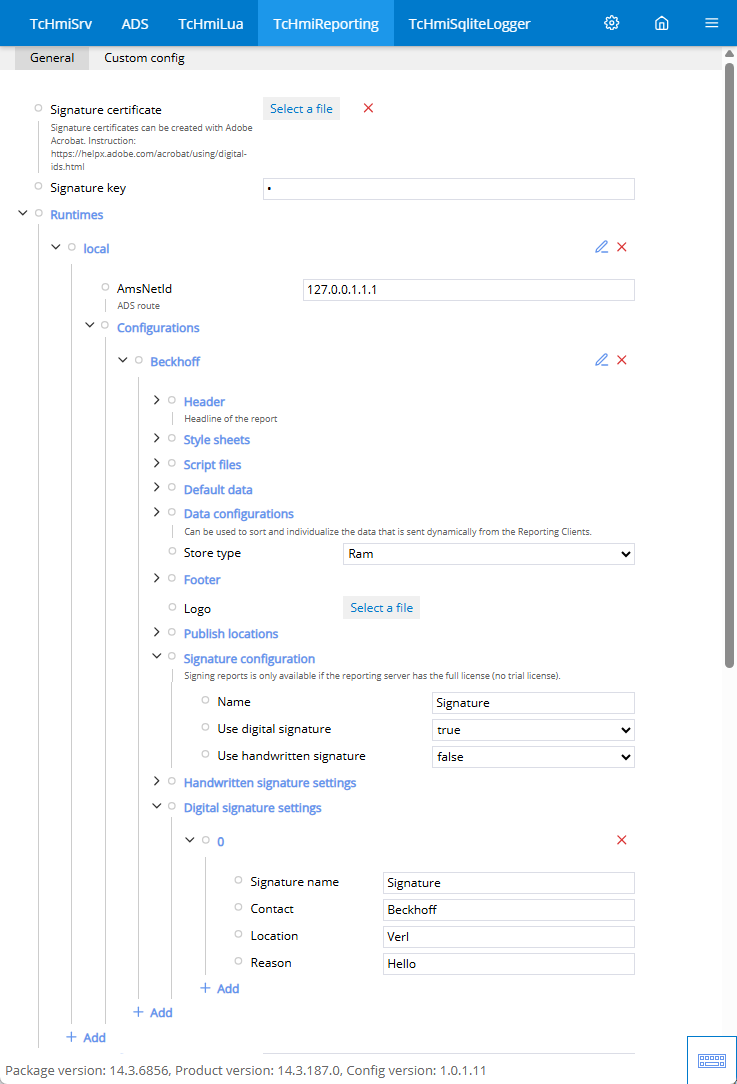Open the Store type dropdown
Viewport: 737px width, 1084px height.
click(x=488, y=553)
